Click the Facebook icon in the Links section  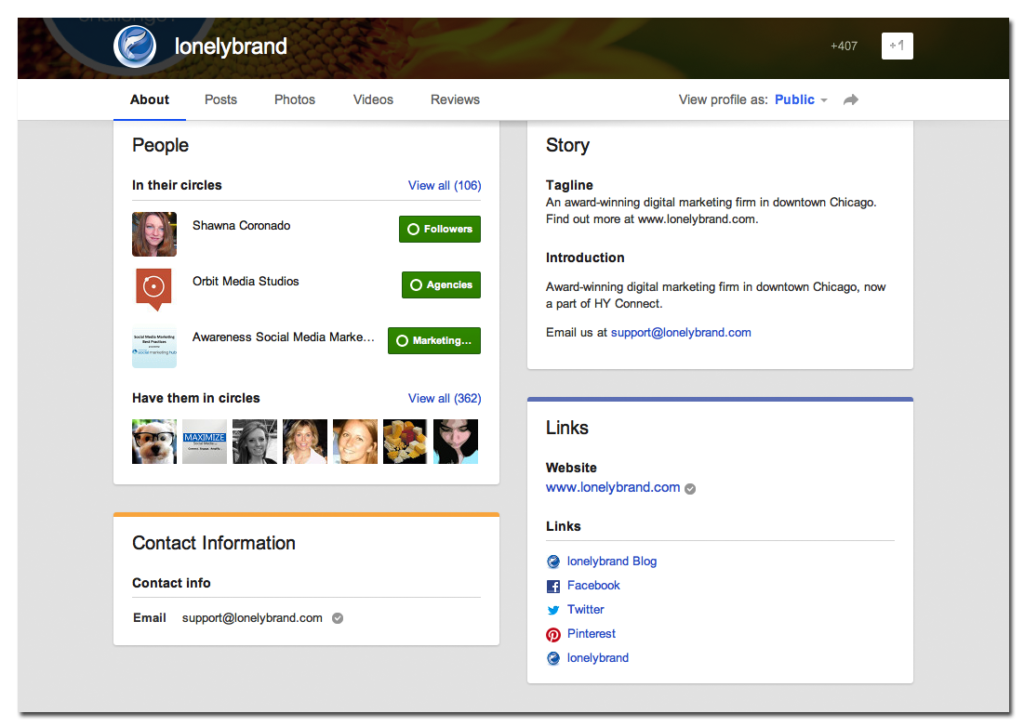[552, 585]
